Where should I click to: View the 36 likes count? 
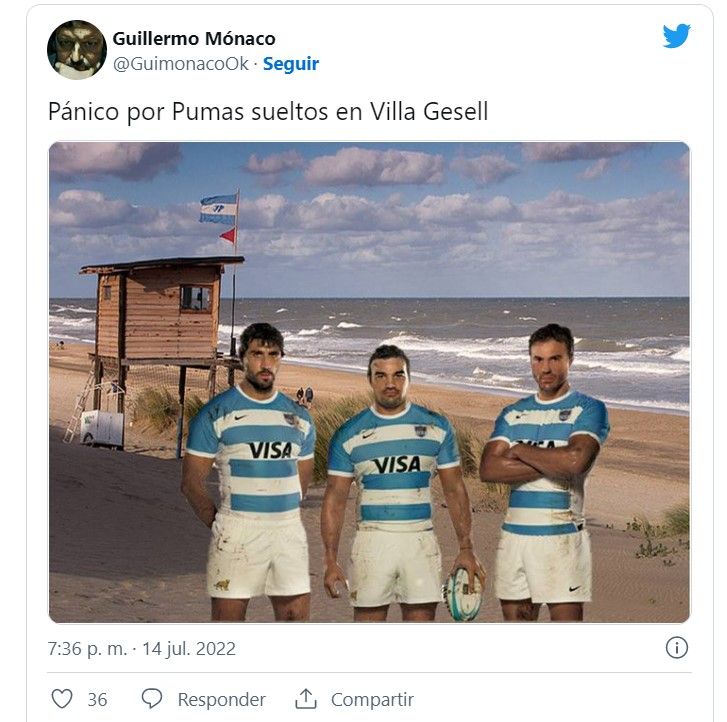coord(97,699)
